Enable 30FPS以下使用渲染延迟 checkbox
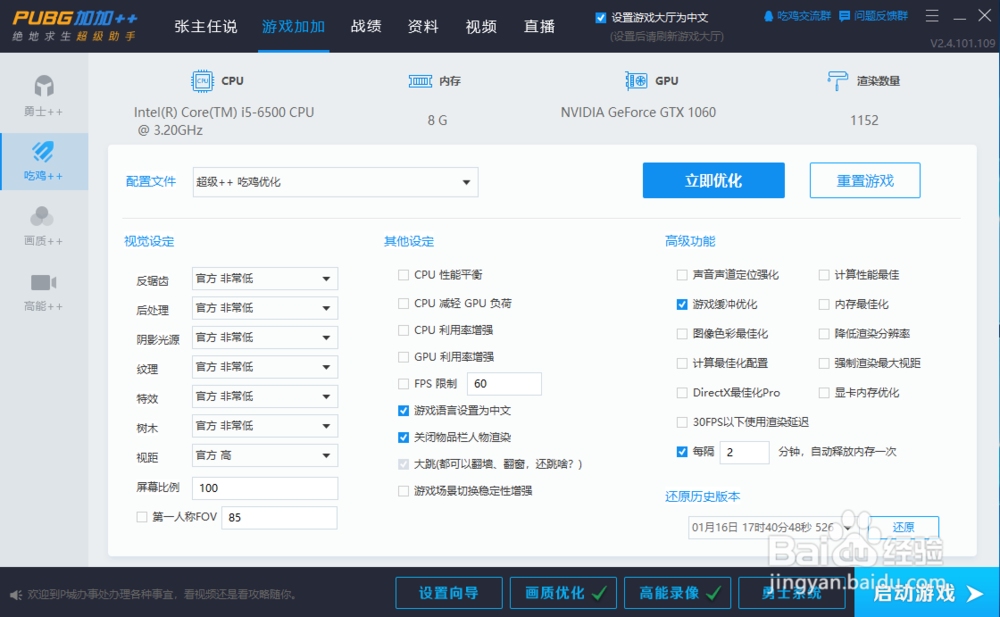Image resolution: width=1000 pixels, height=617 pixels. (x=682, y=422)
